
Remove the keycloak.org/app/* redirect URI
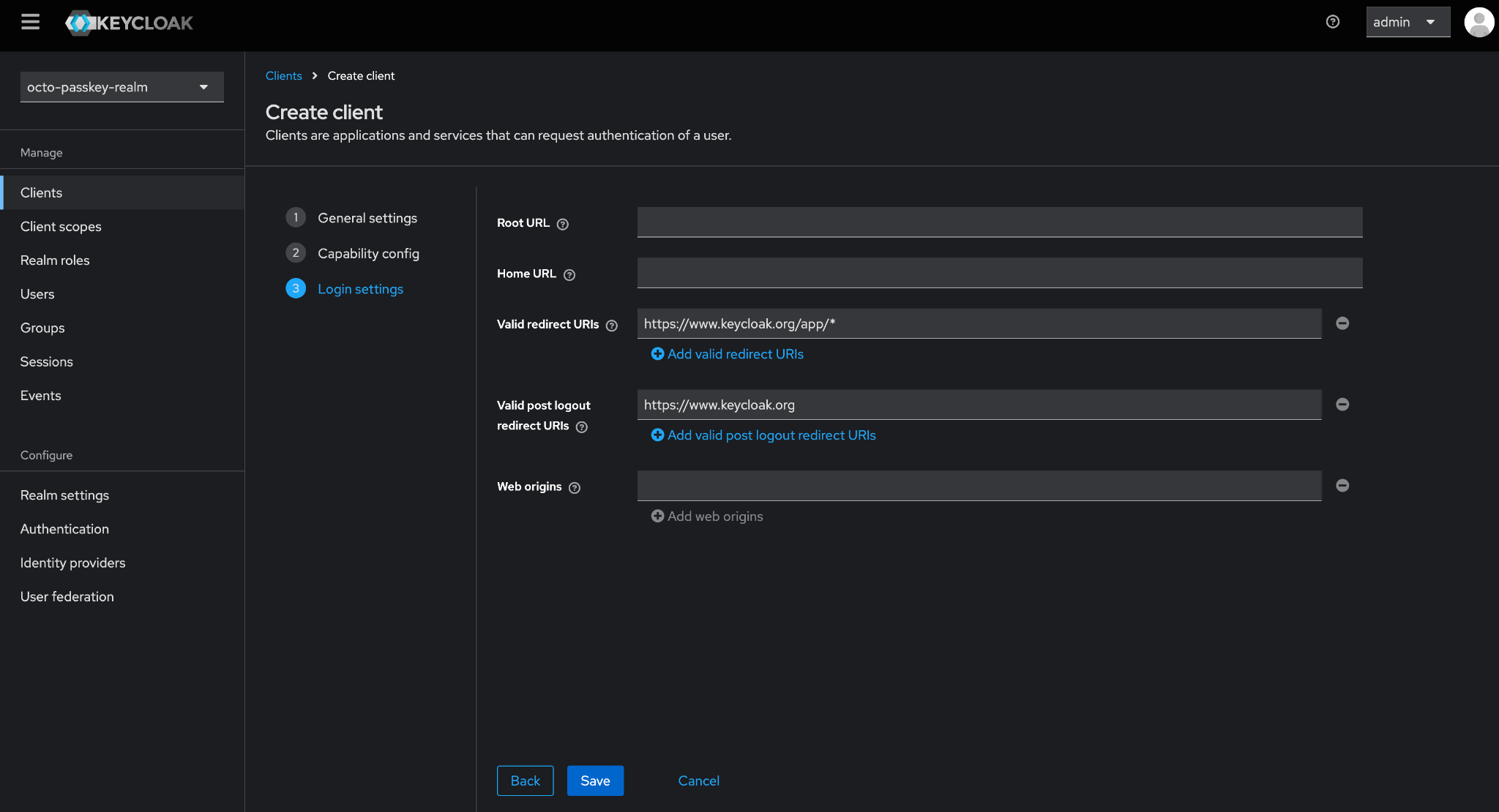pos(1342,323)
